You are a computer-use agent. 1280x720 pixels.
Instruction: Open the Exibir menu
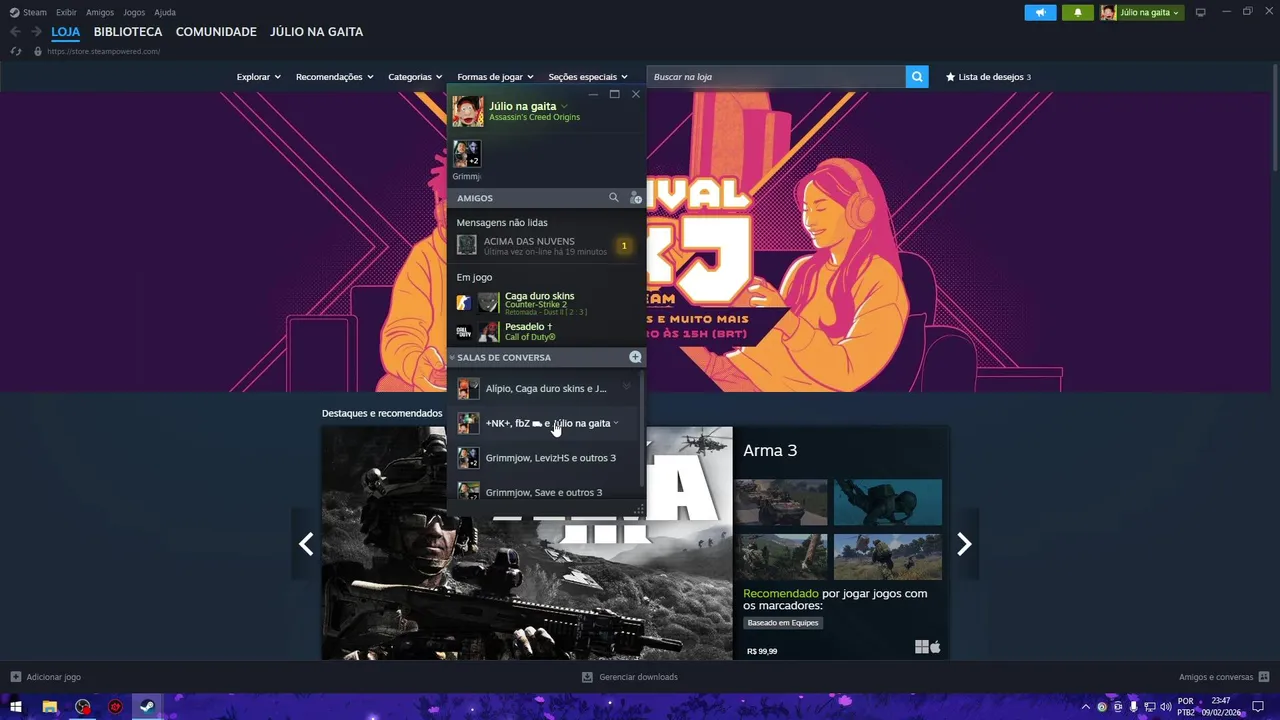pos(66,12)
